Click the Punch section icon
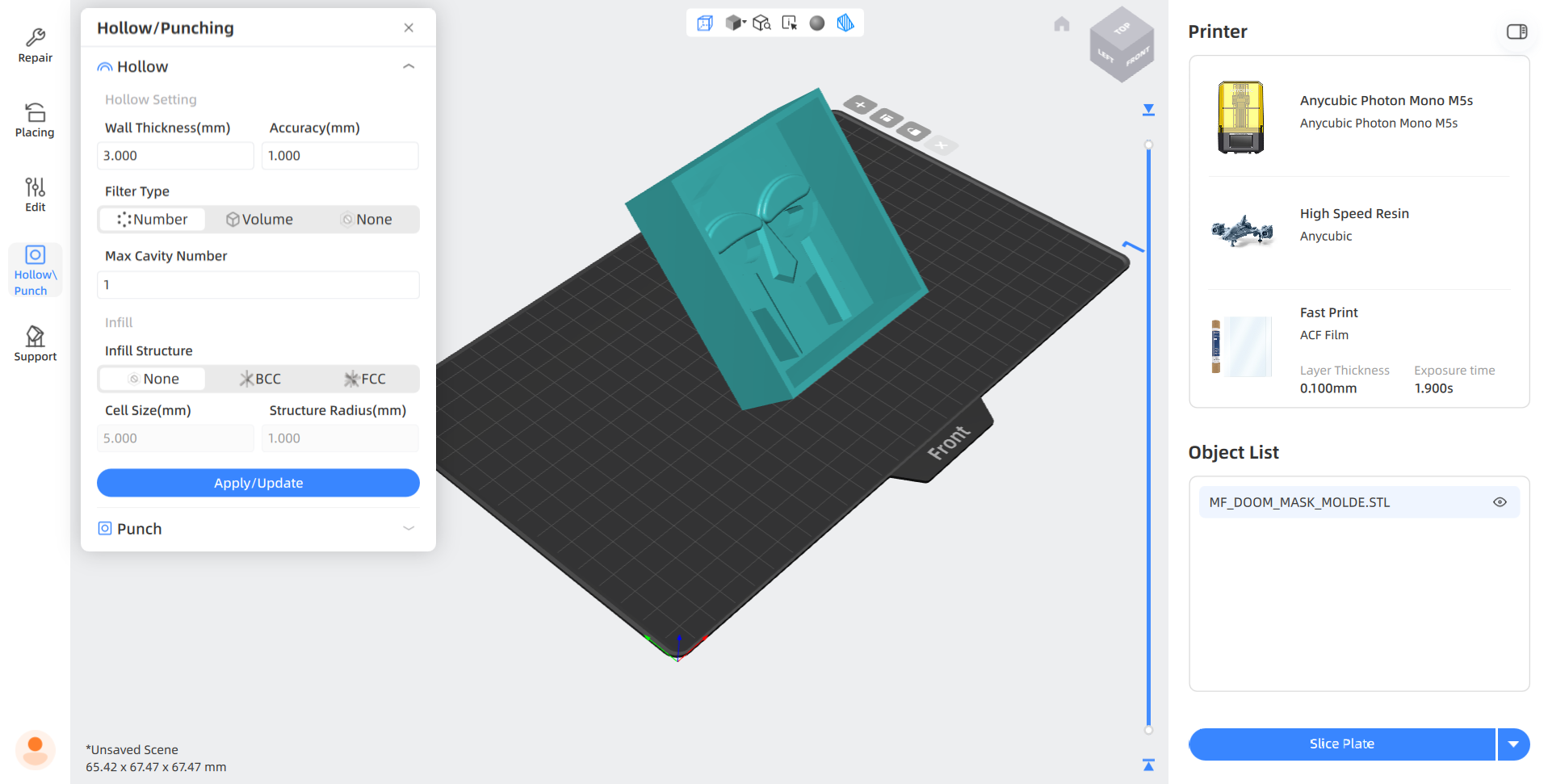 [x=105, y=529]
